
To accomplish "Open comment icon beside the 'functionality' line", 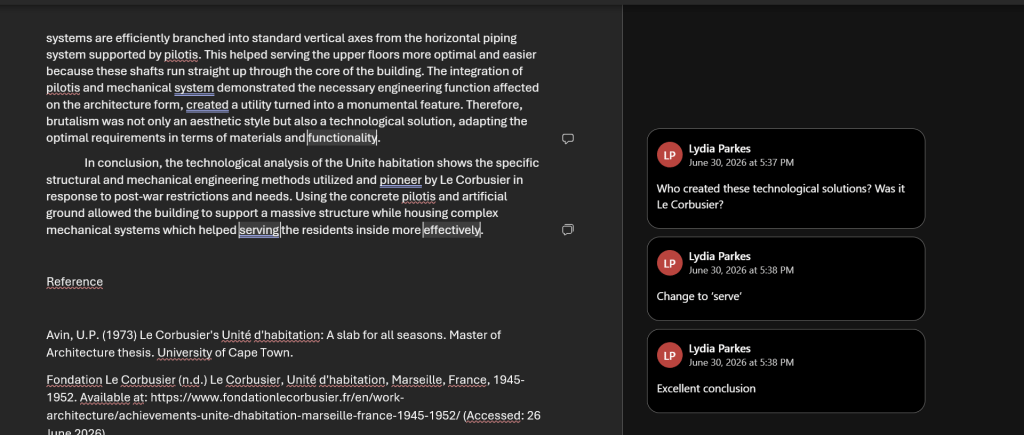I will tap(568, 138).
